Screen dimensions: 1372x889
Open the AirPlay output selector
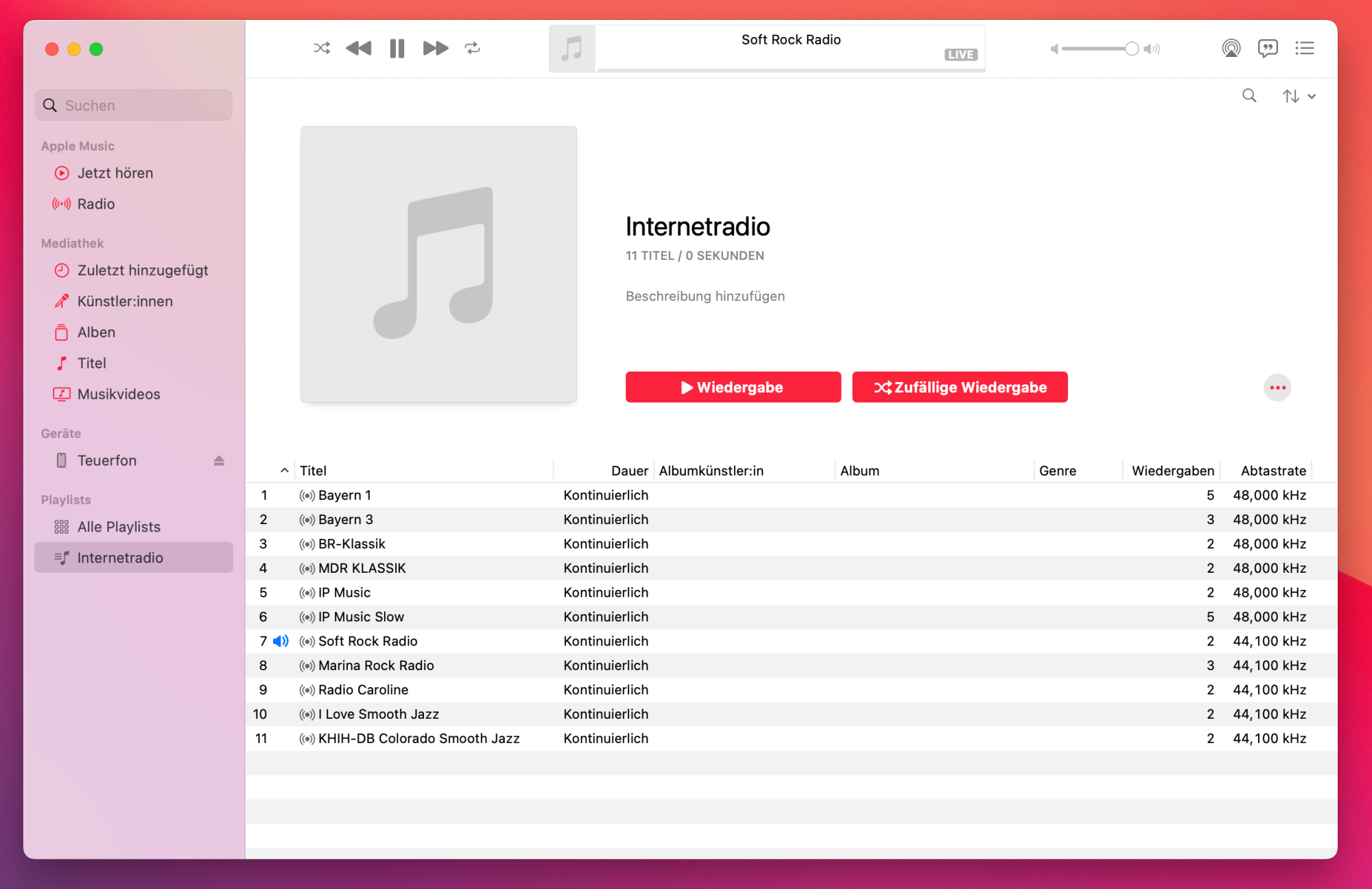[x=1231, y=48]
